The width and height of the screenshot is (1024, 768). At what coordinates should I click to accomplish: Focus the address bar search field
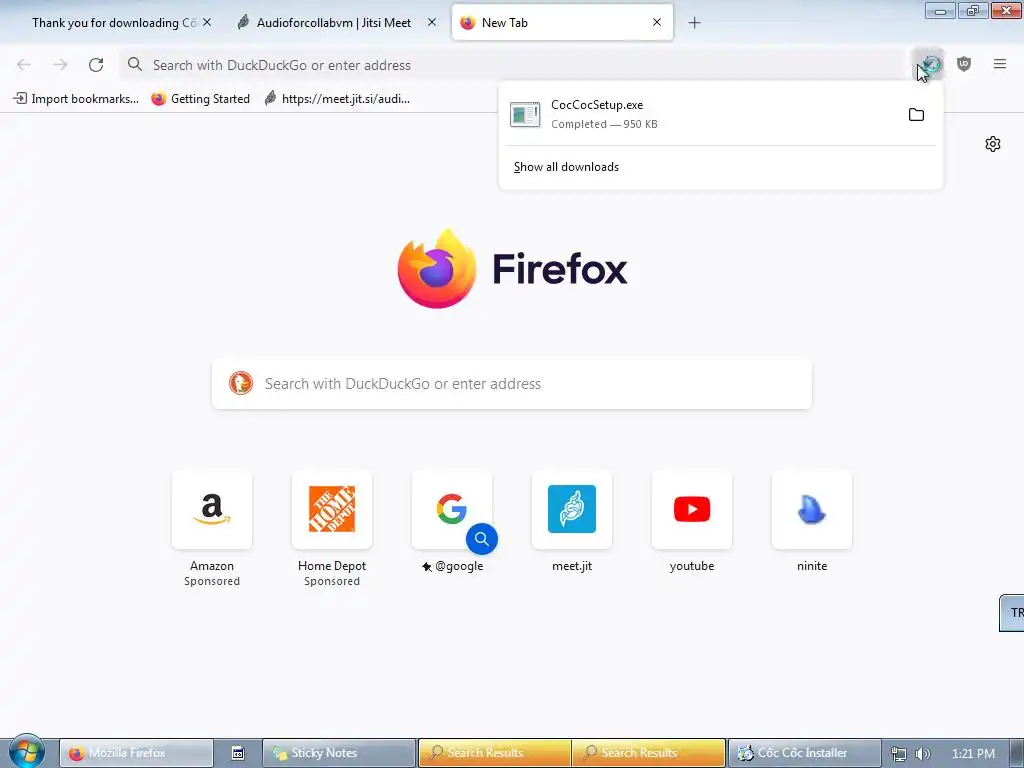[513, 65]
